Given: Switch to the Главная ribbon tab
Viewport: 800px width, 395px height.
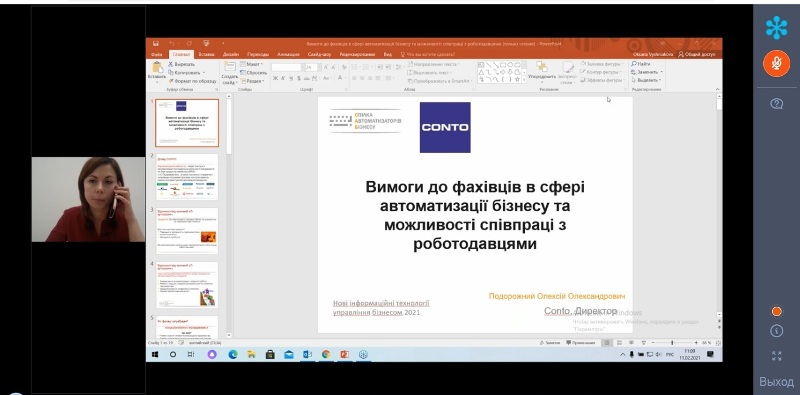Looking at the screenshot, I should click(181, 54).
